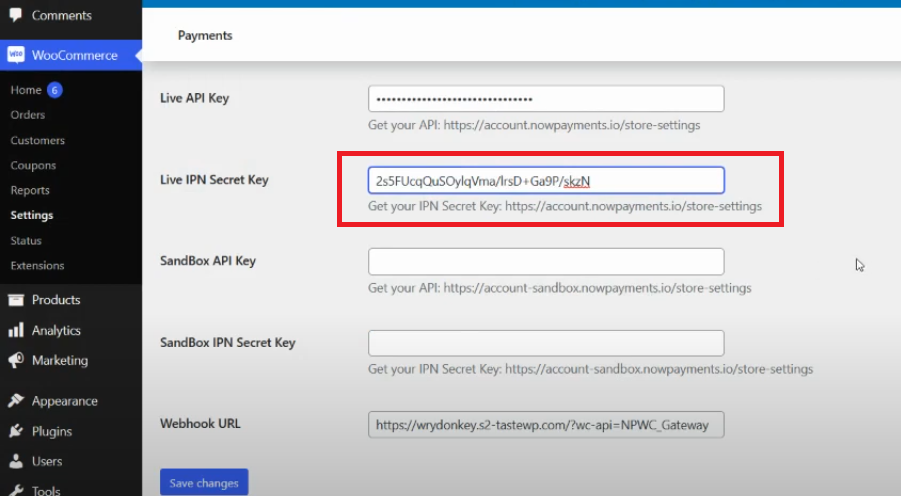Focus the Live IPN Secret Key field
The width and height of the screenshot is (901, 496).
click(x=545, y=180)
